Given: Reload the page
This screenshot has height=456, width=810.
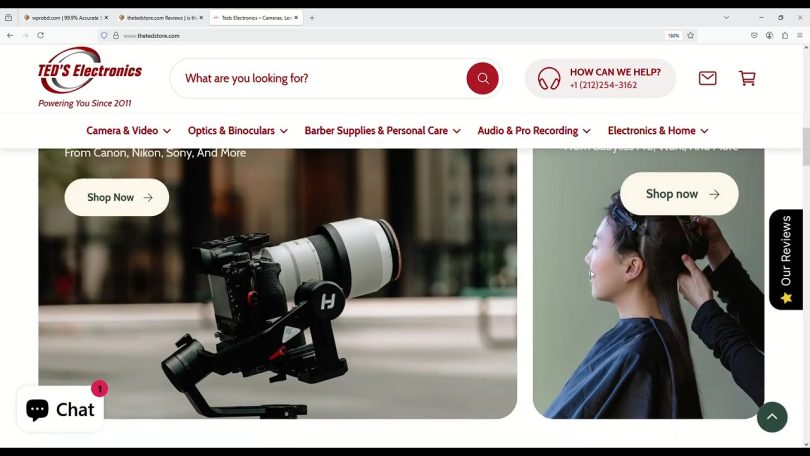Looking at the screenshot, I should click(x=40, y=36).
